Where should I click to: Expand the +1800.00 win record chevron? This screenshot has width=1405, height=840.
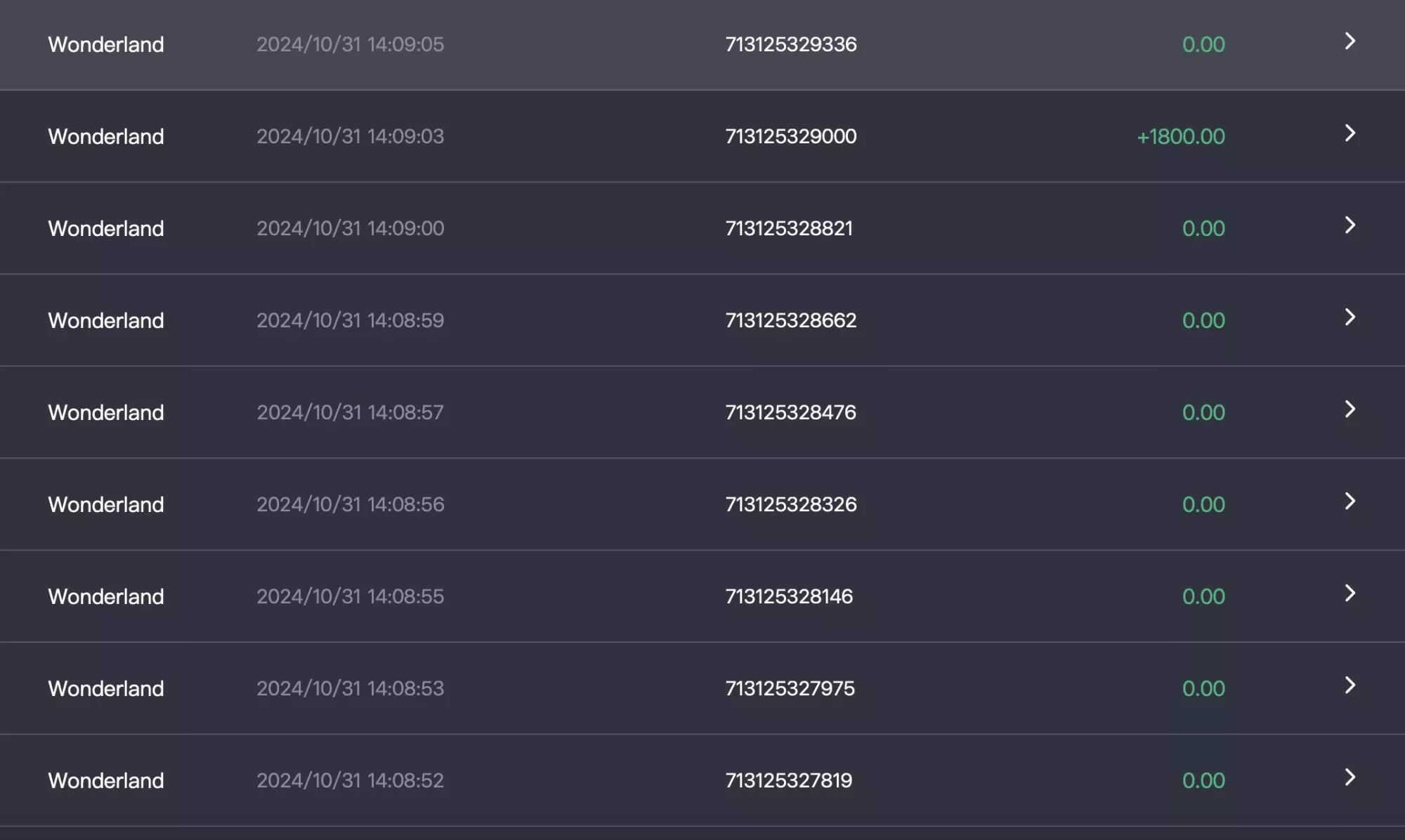(1350, 133)
